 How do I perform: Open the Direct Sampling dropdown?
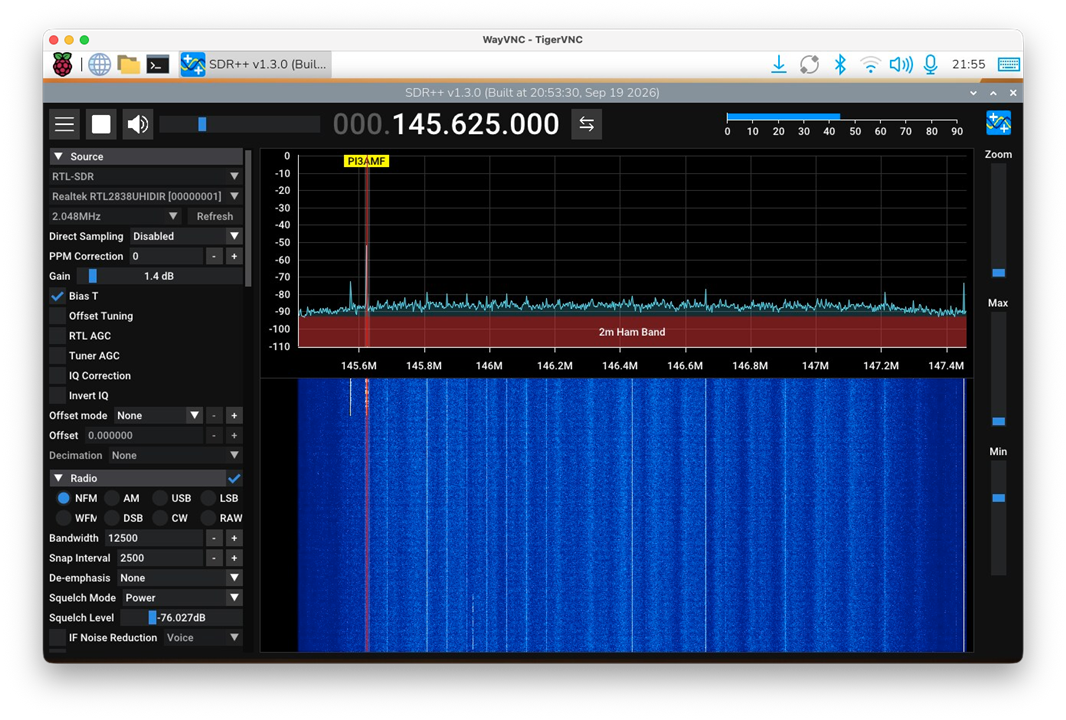click(x=186, y=236)
